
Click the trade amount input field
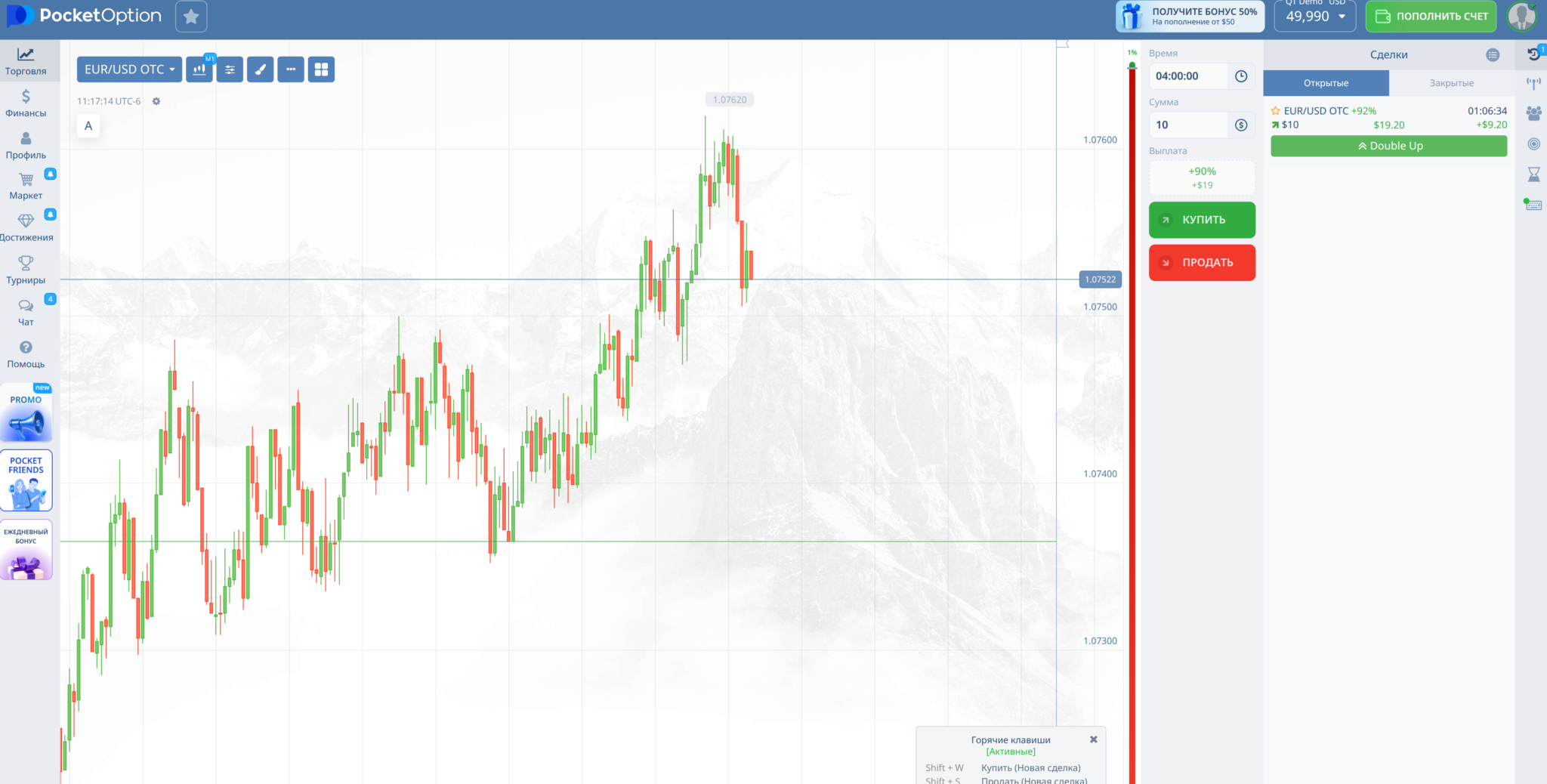1189,125
